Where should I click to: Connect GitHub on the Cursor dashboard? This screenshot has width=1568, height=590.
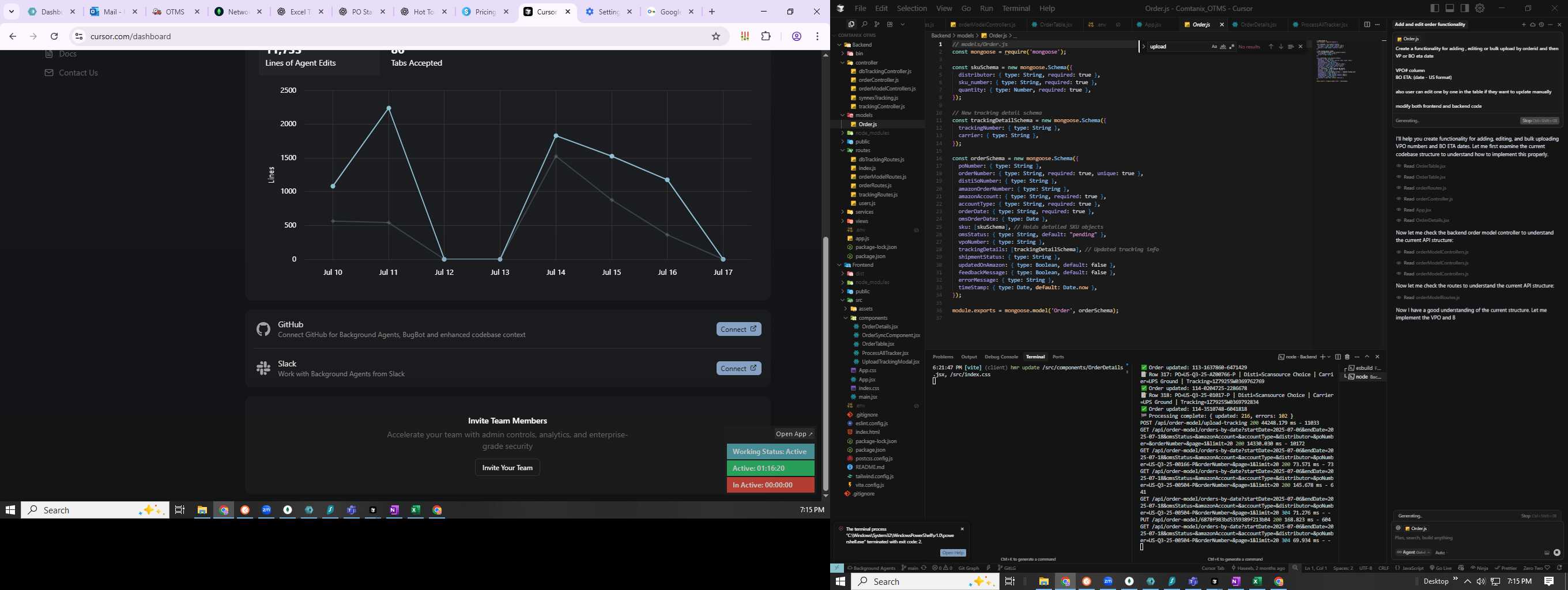click(738, 329)
